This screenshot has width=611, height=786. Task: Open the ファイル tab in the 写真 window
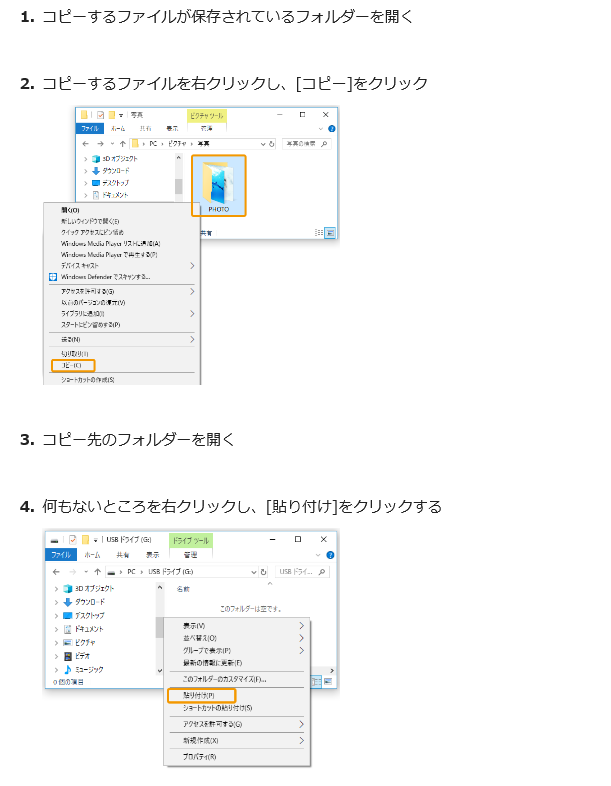click(90, 129)
